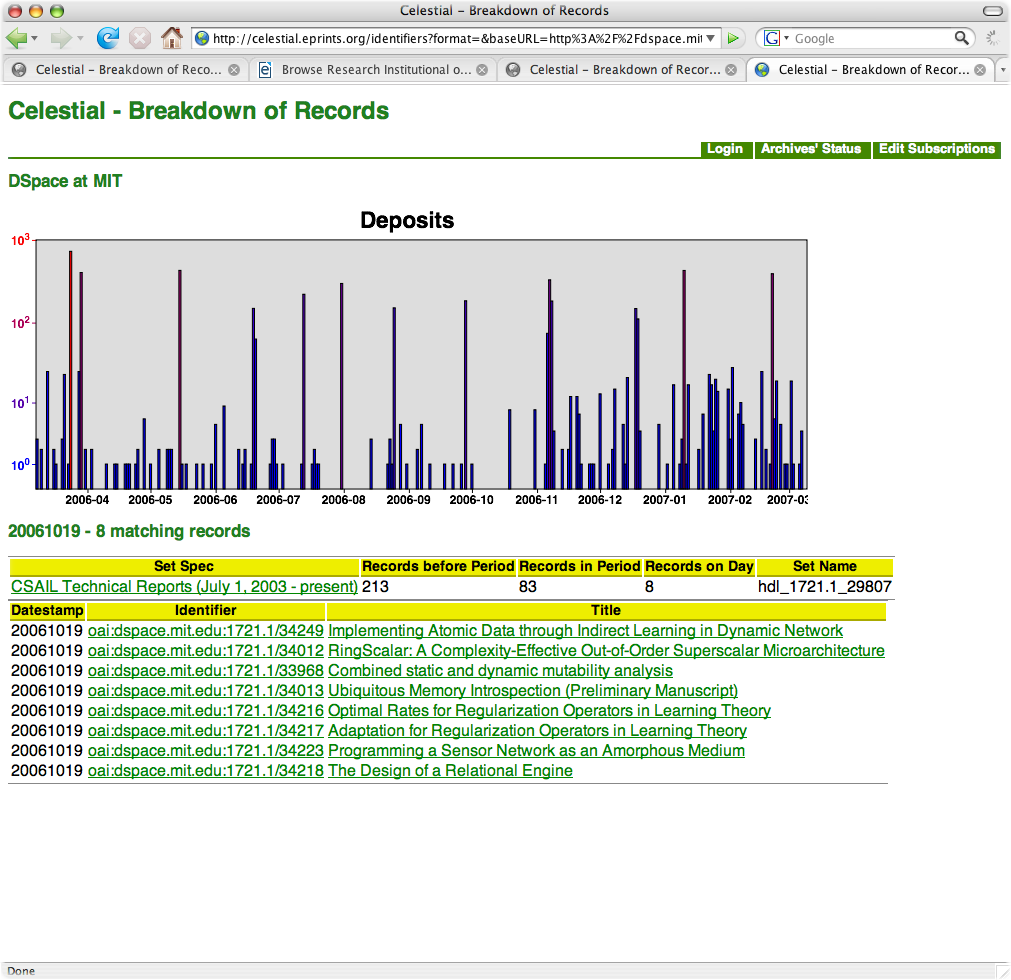Click the site globe icon in URL bar
This screenshot has width=1011, height=980.
pos(202,39)
